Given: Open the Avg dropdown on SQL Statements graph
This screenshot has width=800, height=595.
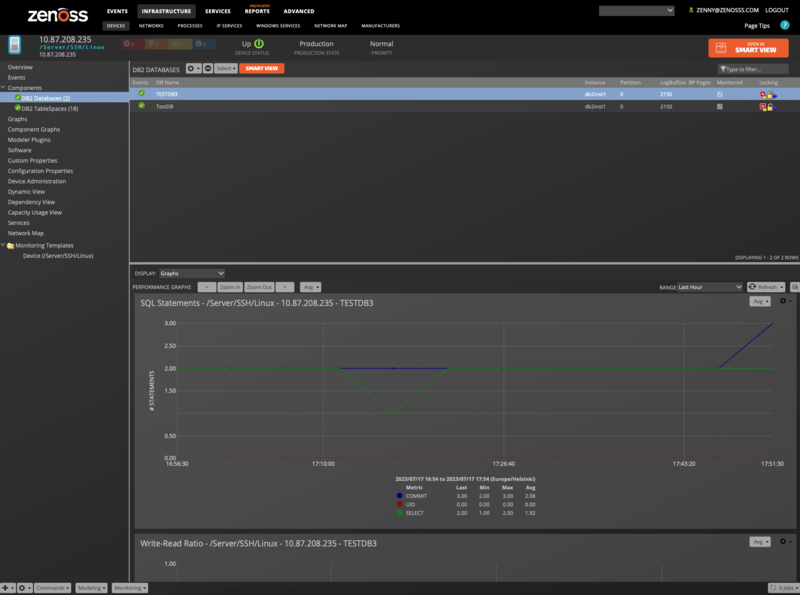Looking at the screenshot, I should [760, 302].
